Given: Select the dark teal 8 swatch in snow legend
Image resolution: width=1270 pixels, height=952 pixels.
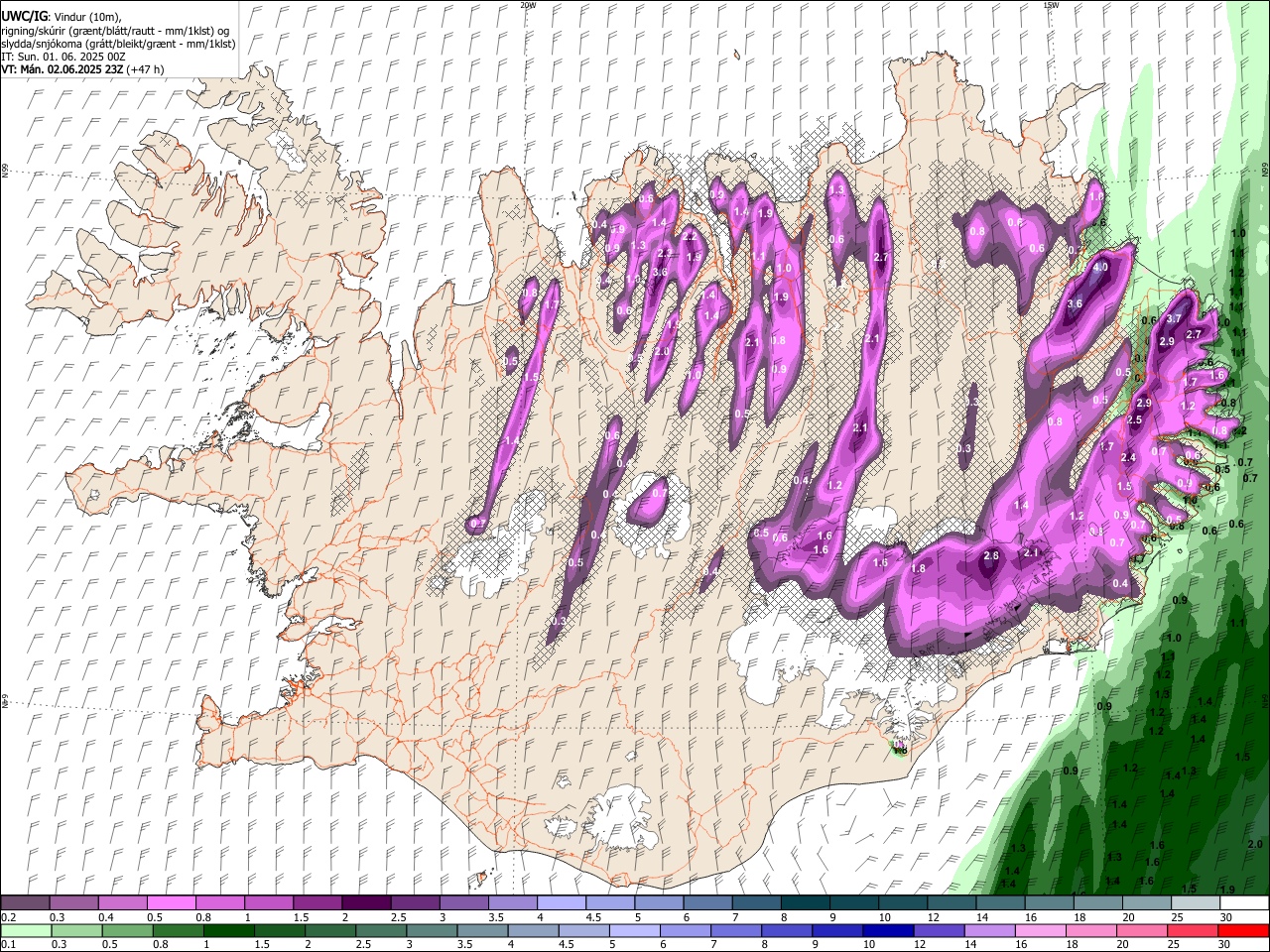Looking at the screenshot, I should pos(806,902).
